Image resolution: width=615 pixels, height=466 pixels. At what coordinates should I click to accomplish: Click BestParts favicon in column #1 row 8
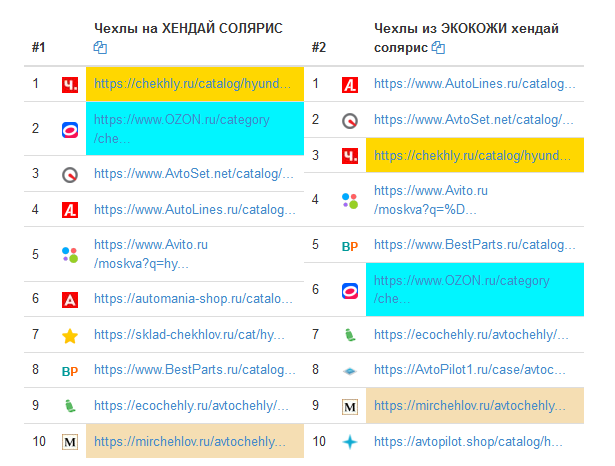[70, 371]
